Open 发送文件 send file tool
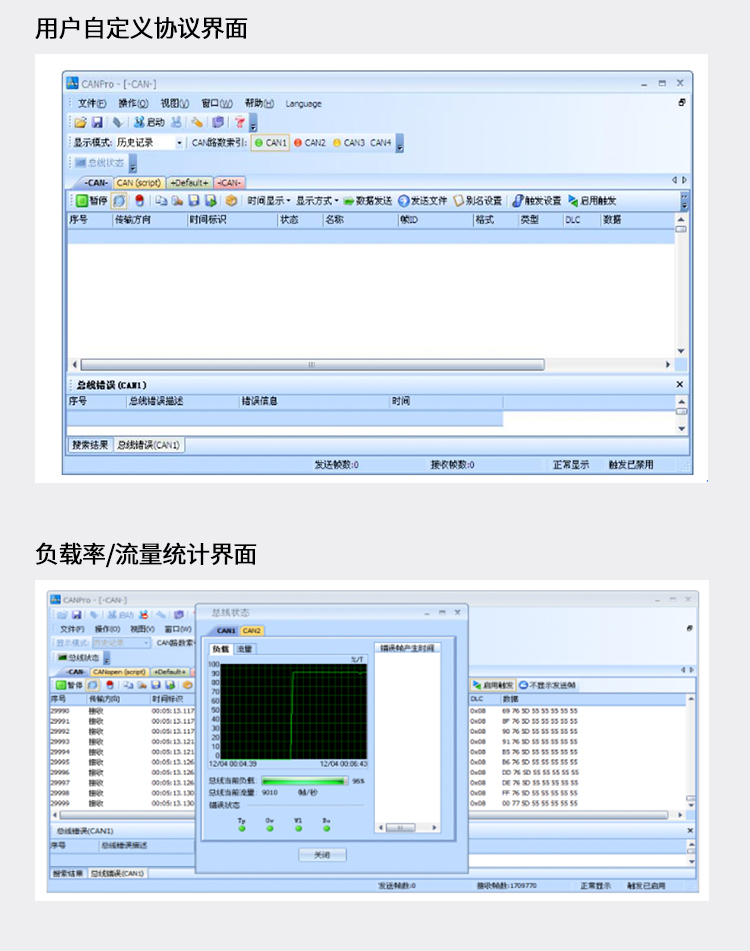Viewport: 750px width, 951px height. click(x=423, y=201)
